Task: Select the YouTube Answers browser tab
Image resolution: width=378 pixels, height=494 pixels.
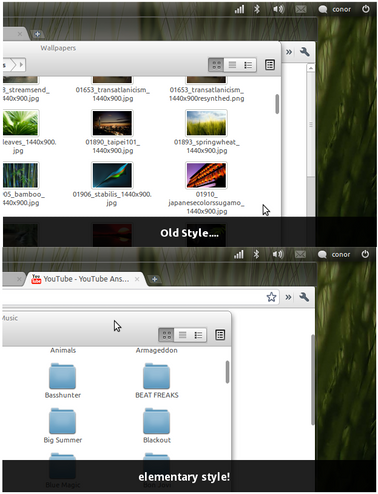Action: click(87, 279)
